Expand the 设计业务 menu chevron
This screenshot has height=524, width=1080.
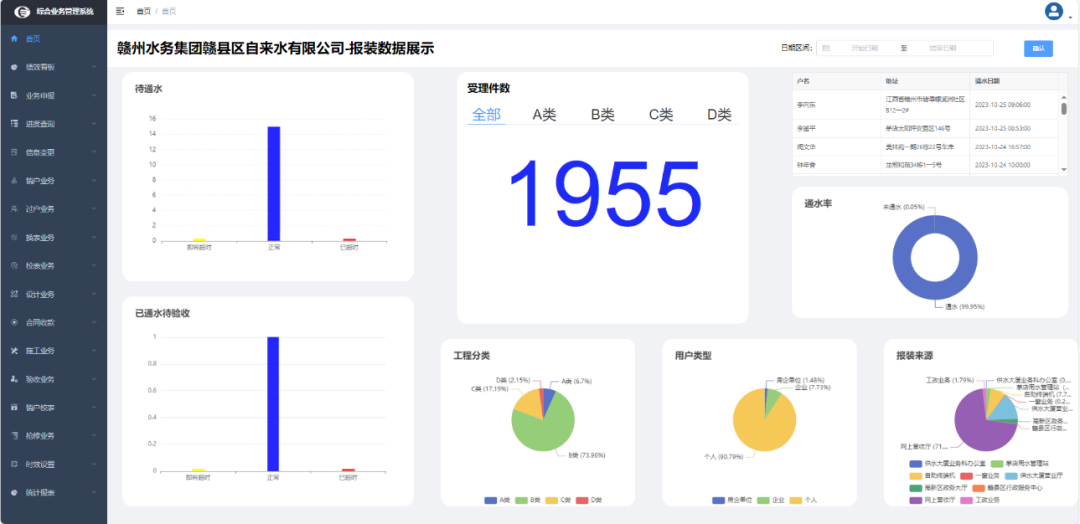tap(94, 294)
